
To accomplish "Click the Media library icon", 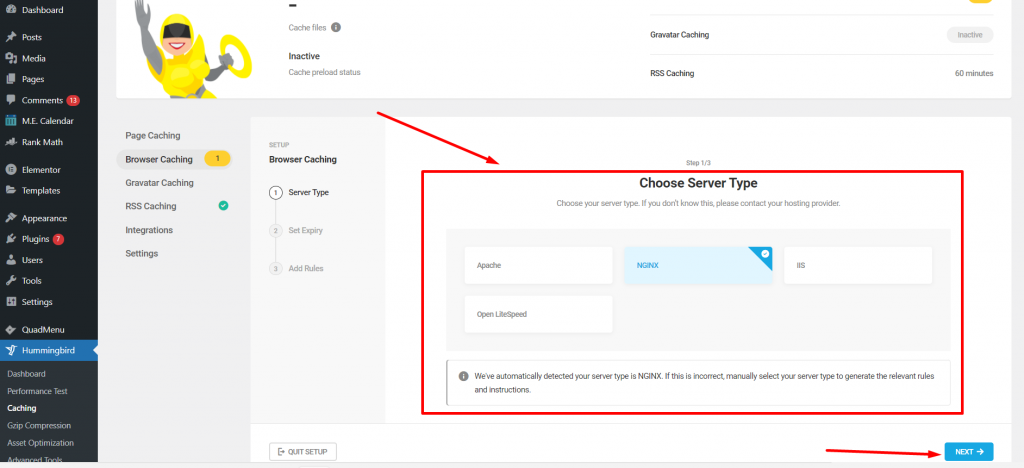I will (11, 58).
